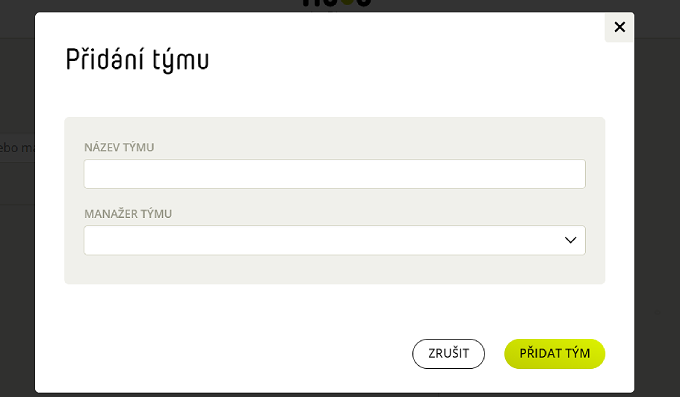Select the MANAŽER TÝMU field label
680x397 pixels.
(x=128, y=214)
